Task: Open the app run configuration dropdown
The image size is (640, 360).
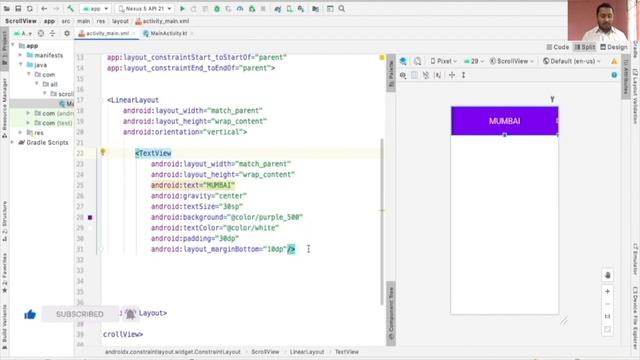Action: tap(96, 9)
